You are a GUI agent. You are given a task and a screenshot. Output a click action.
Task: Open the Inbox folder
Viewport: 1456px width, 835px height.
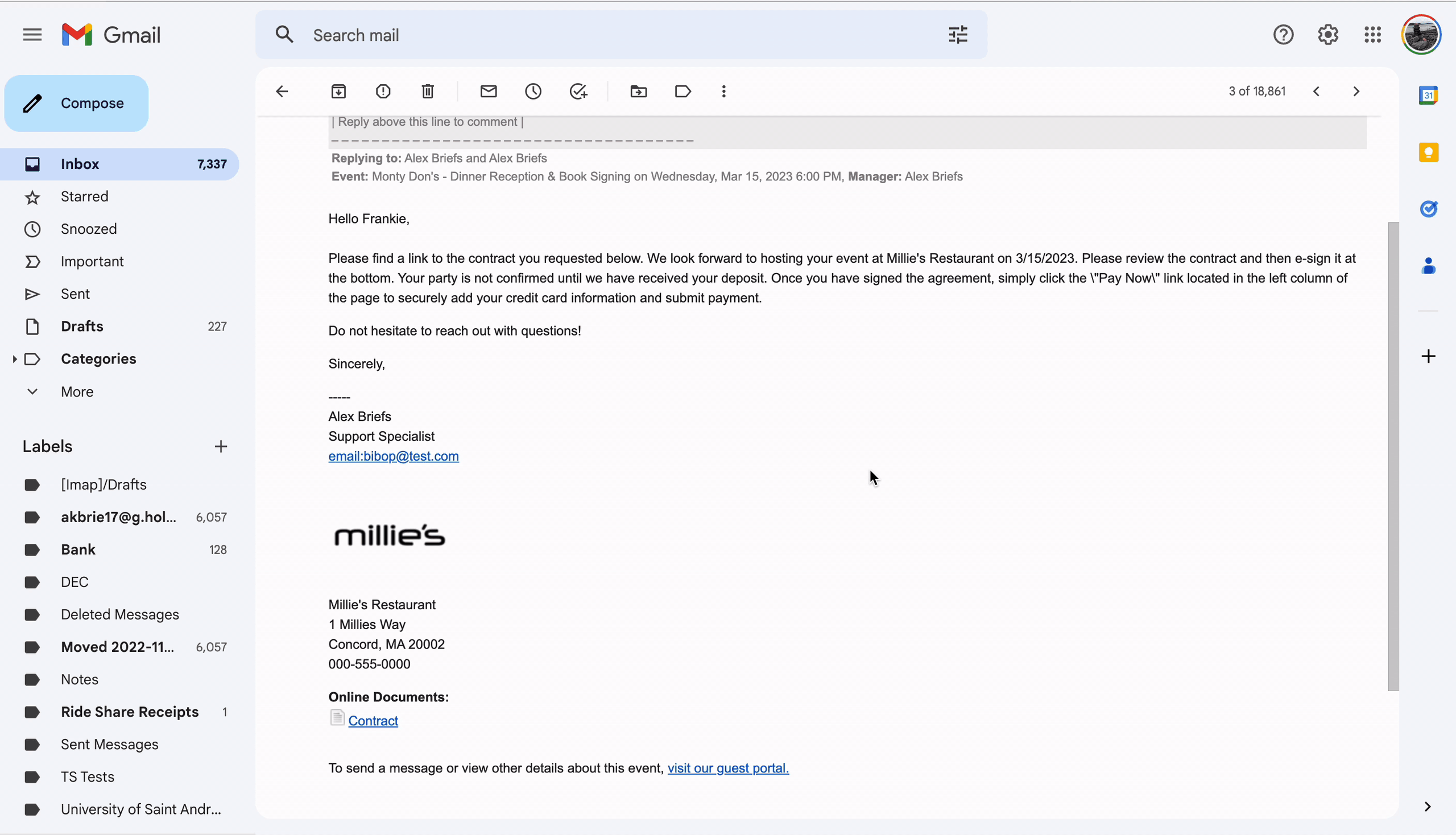coord(119,164)
